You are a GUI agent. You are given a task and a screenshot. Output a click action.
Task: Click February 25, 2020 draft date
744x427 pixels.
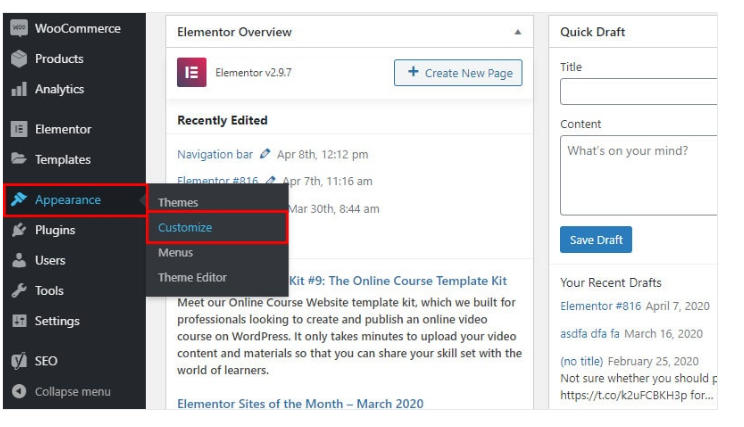(x=653, y=362)
